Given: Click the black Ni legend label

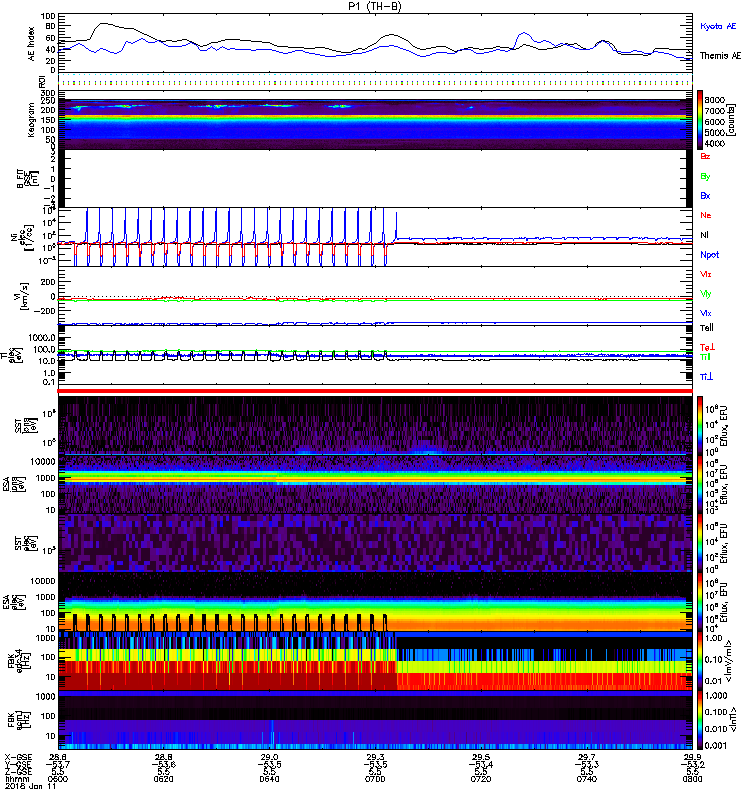Looking at the screenshot, I should [x=704, y=235].
